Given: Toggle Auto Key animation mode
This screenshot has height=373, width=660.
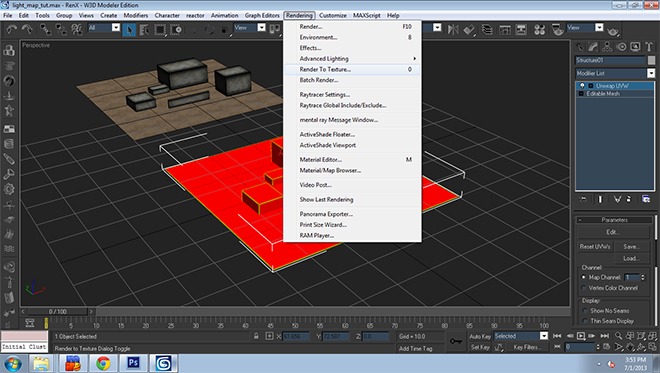Looking at the screenshot, I should coord(480,336).
